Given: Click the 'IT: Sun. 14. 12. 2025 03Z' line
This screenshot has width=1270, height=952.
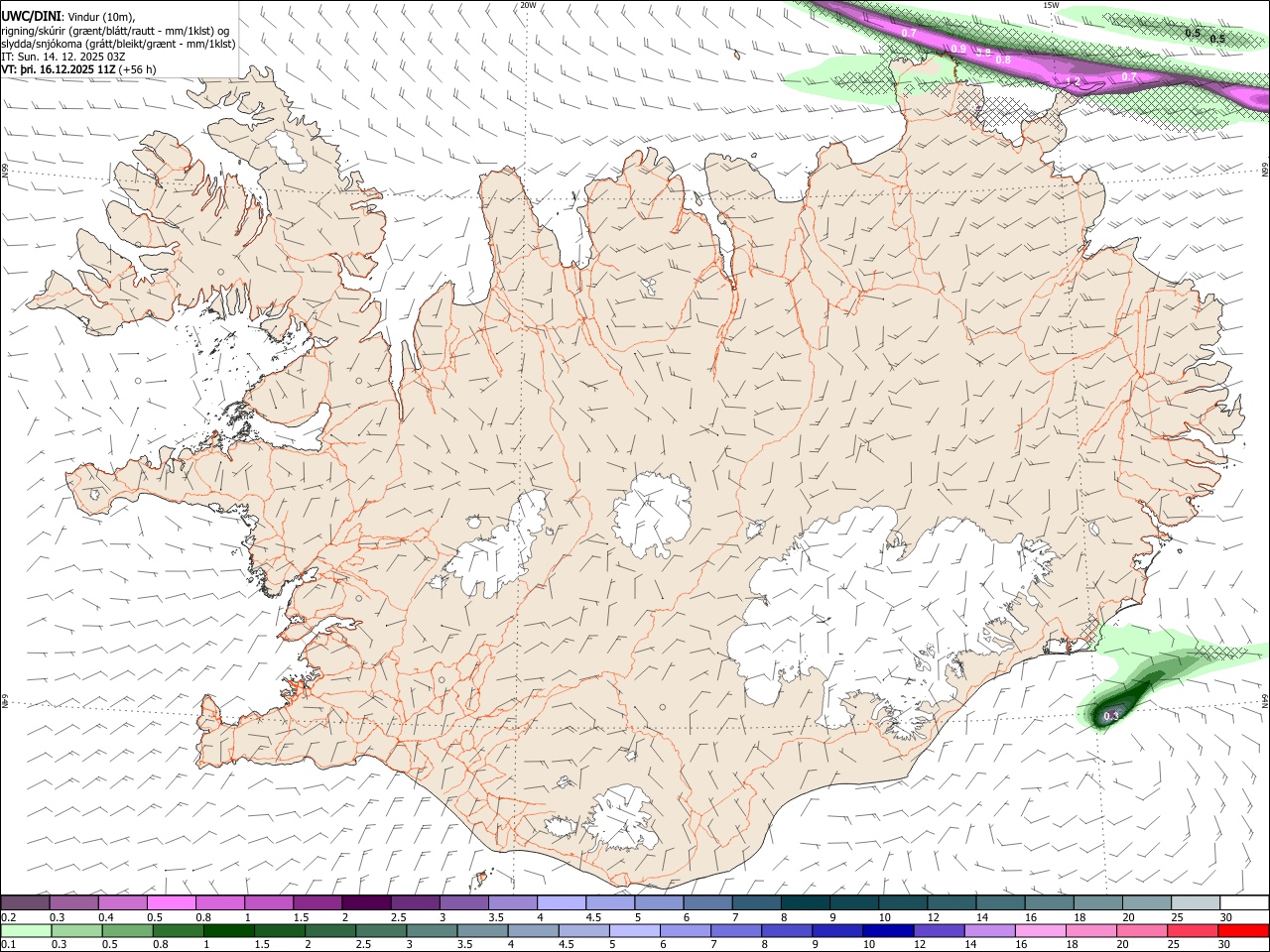Looking at the screenshot, I should pos(63,57).
